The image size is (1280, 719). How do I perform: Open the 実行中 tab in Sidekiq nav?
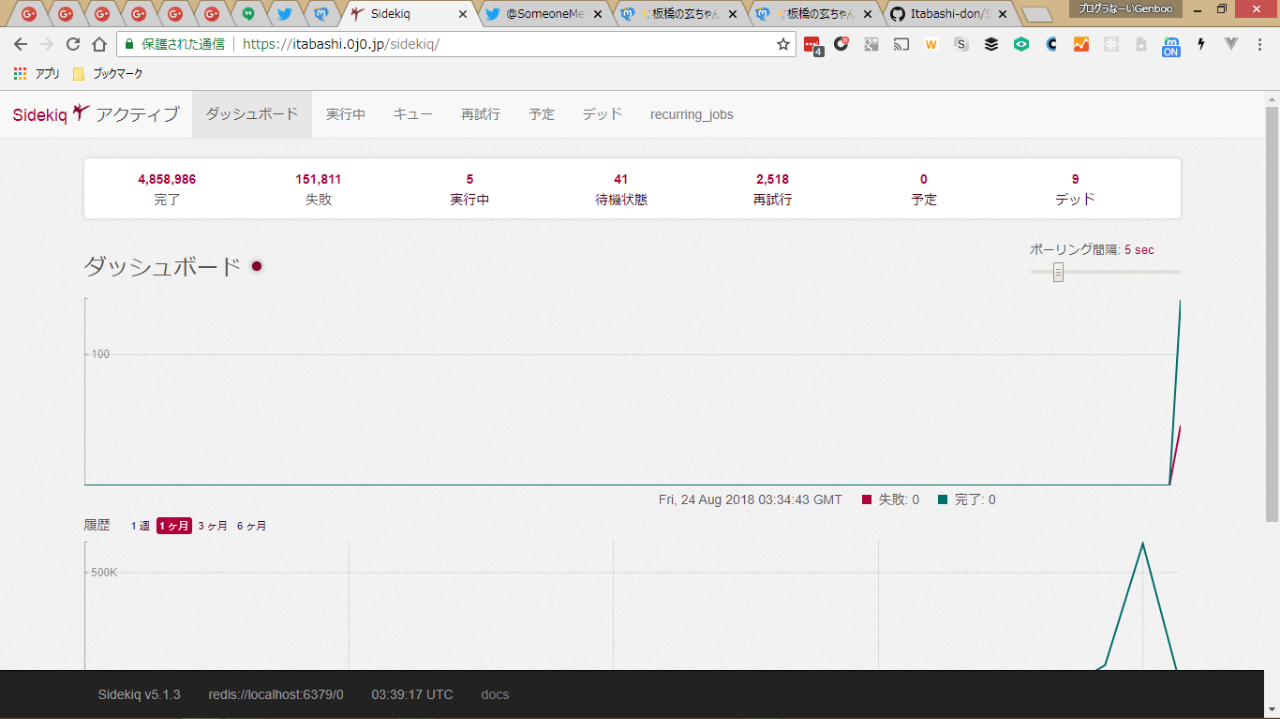coord(346,114)
